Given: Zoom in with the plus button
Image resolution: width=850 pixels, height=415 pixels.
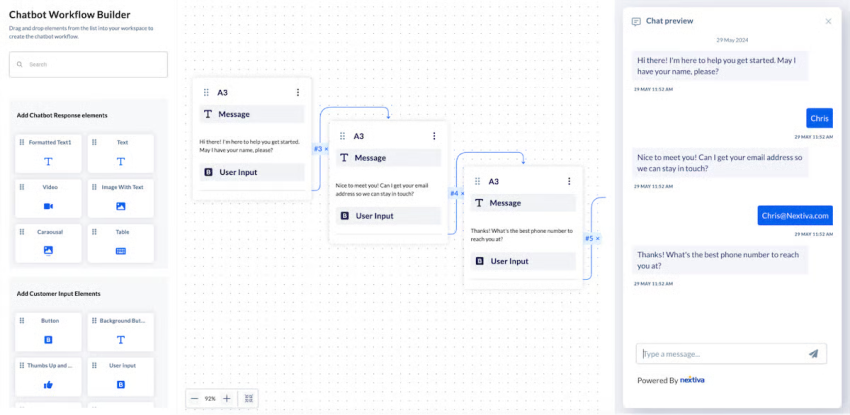Looking at the screenshot, I should (x=227, y=398).
